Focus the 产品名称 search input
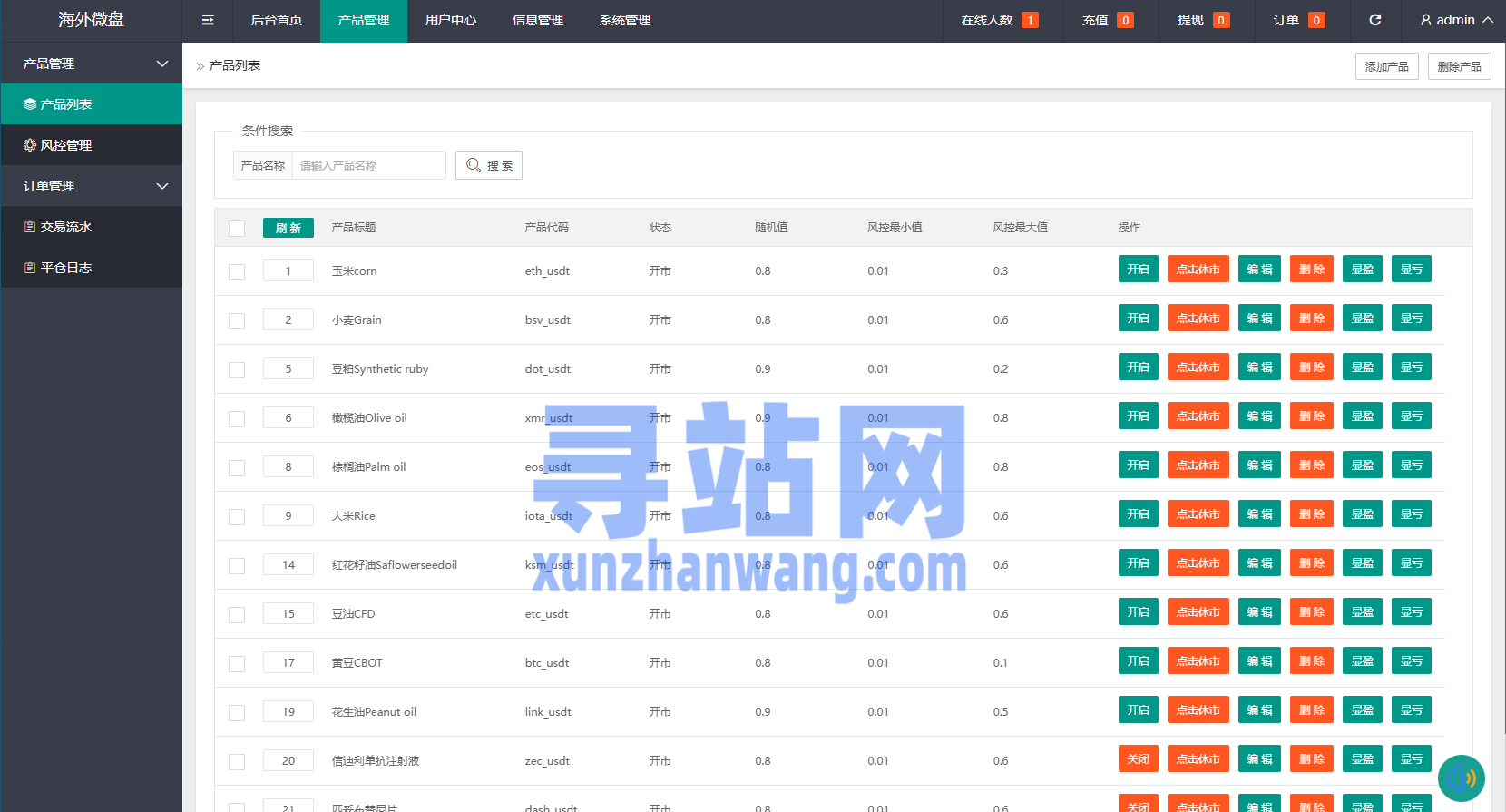This screenshot has width=1506, height=812. coord(368,165)
